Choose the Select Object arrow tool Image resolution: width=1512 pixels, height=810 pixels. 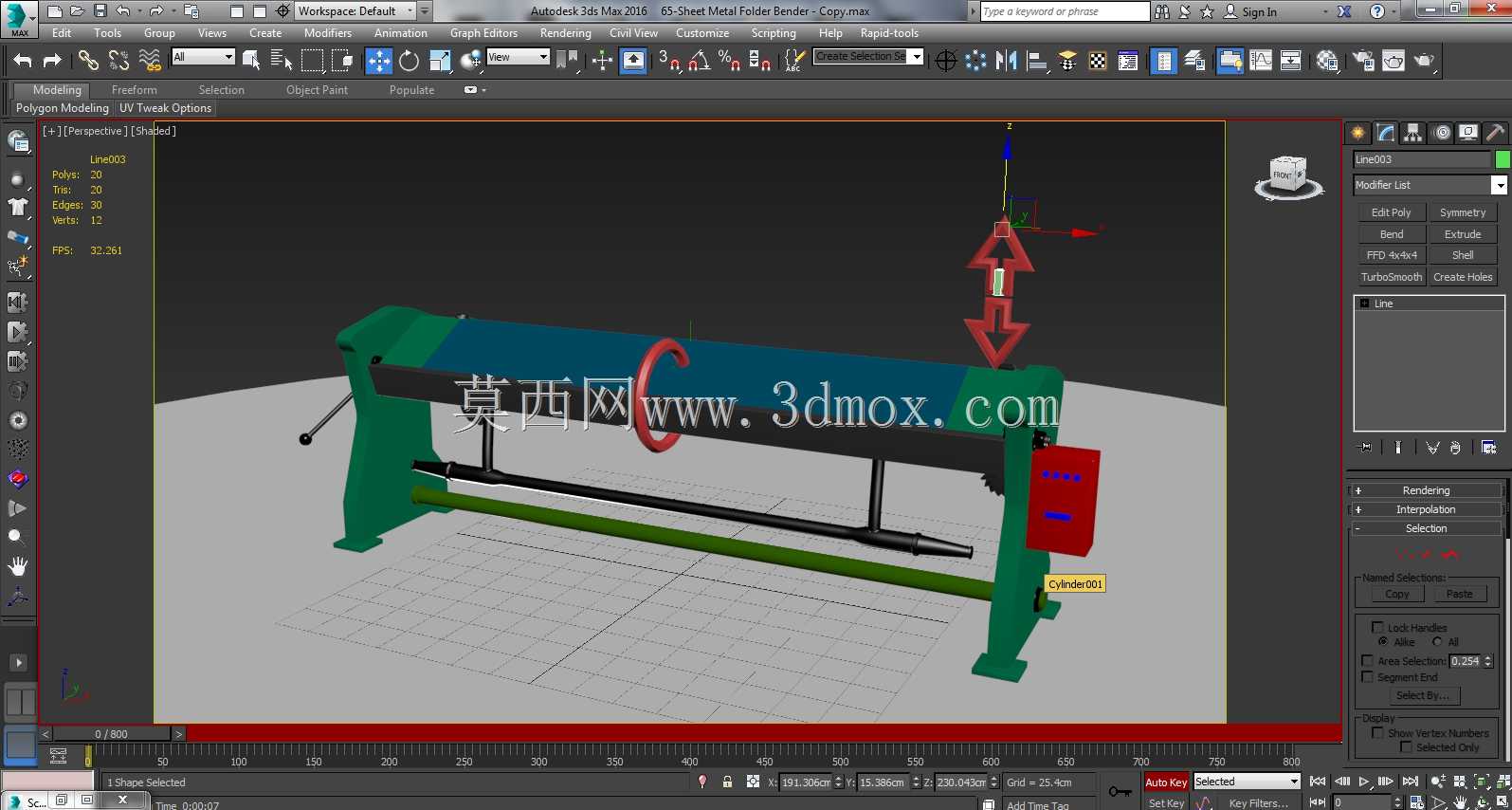[x=251, y=61]
